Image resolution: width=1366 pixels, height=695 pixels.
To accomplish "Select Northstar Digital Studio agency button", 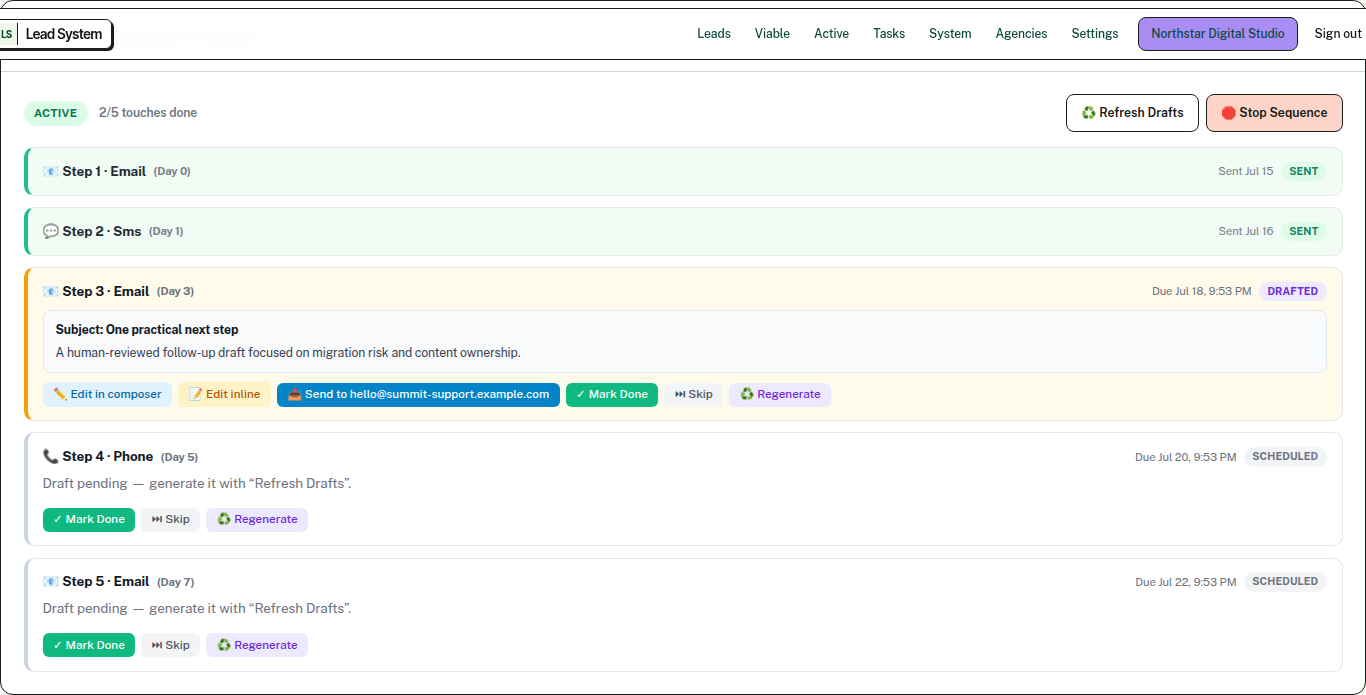I will coord(1217,34).
